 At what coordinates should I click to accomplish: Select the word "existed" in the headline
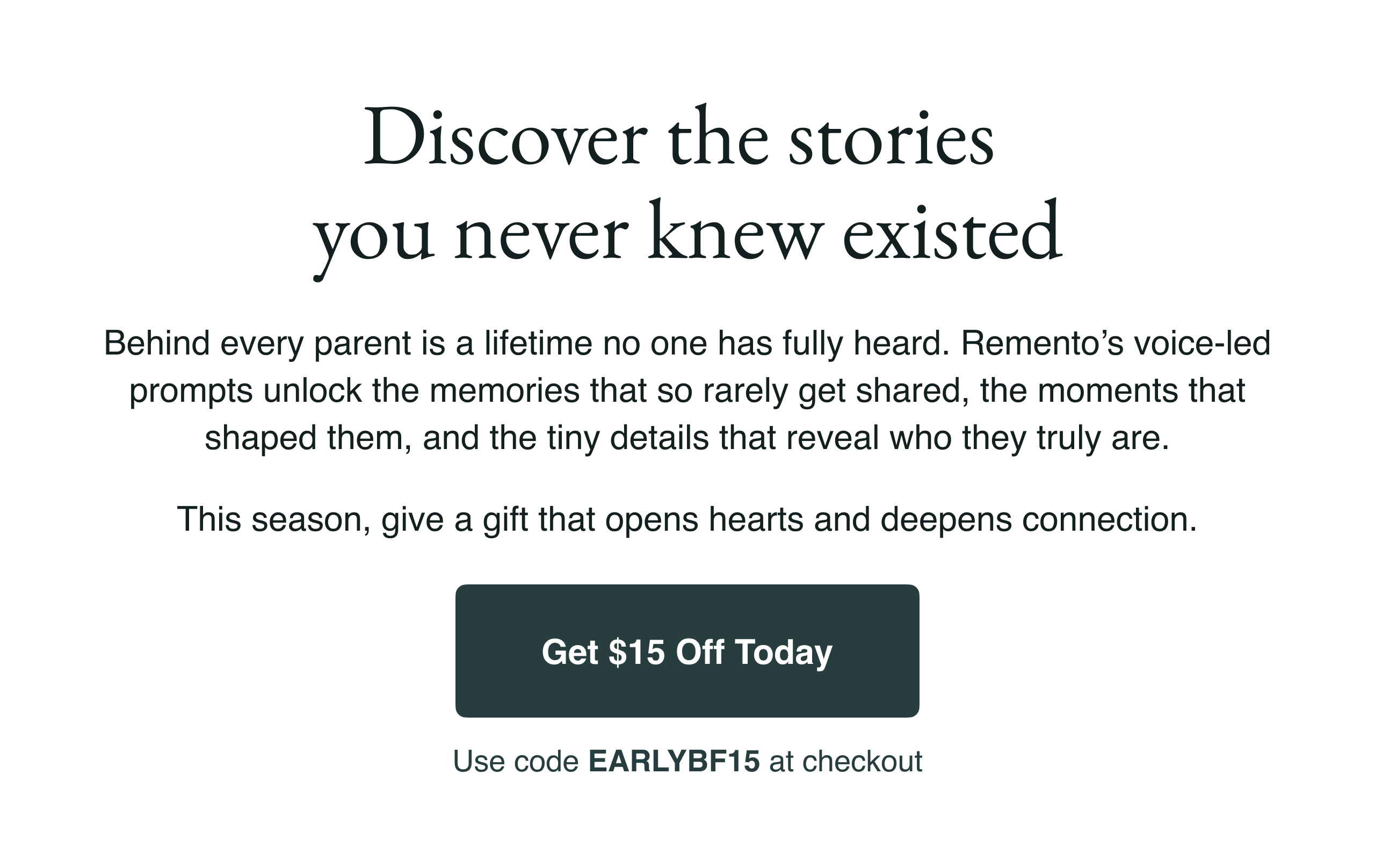(952, 235)
